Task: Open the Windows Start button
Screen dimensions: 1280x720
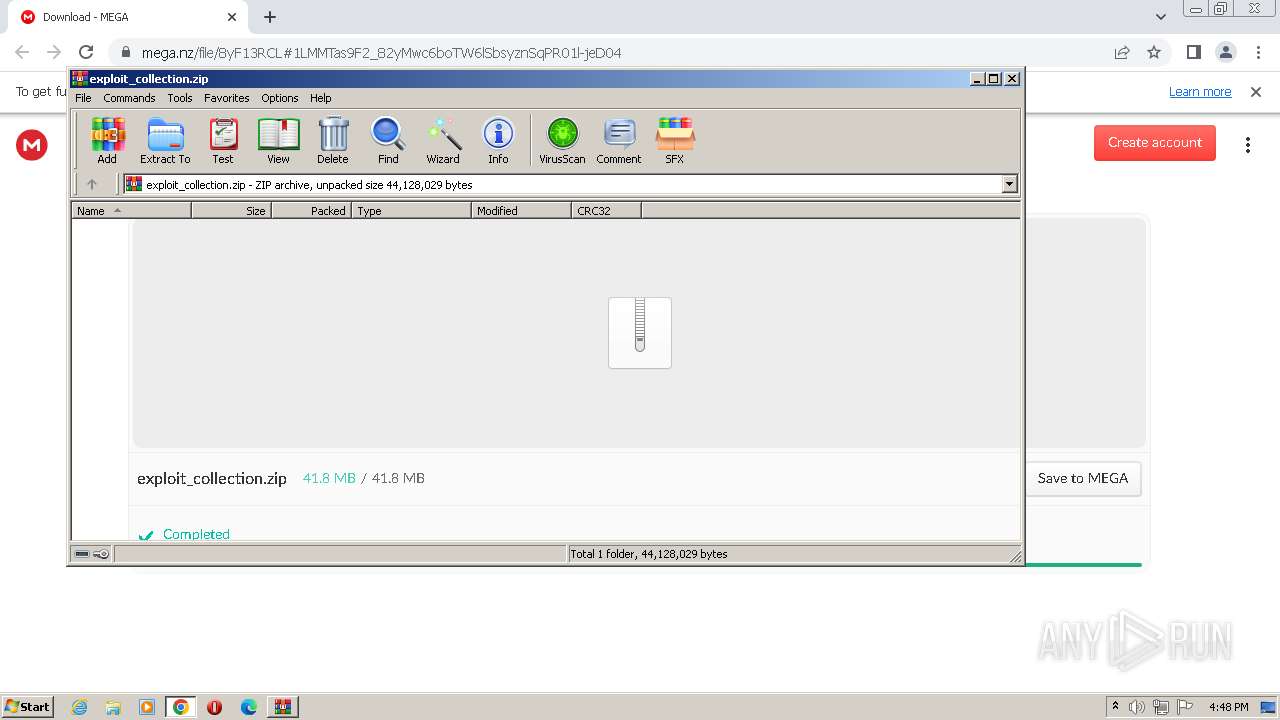Action: click(27, 706)
